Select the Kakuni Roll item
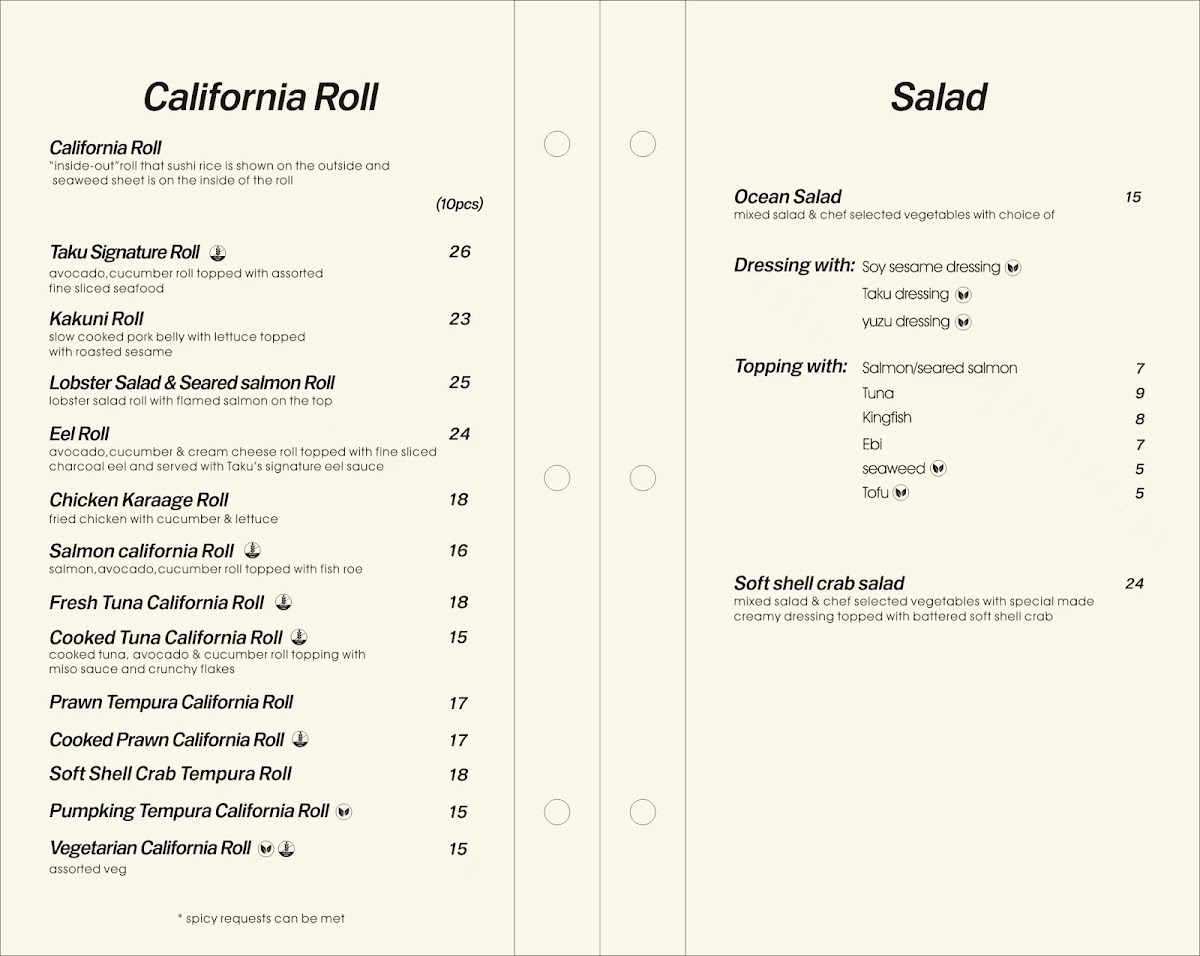The height and width of the screenshot is (956, 1200). pyautogui.click(x=97, y=319)
